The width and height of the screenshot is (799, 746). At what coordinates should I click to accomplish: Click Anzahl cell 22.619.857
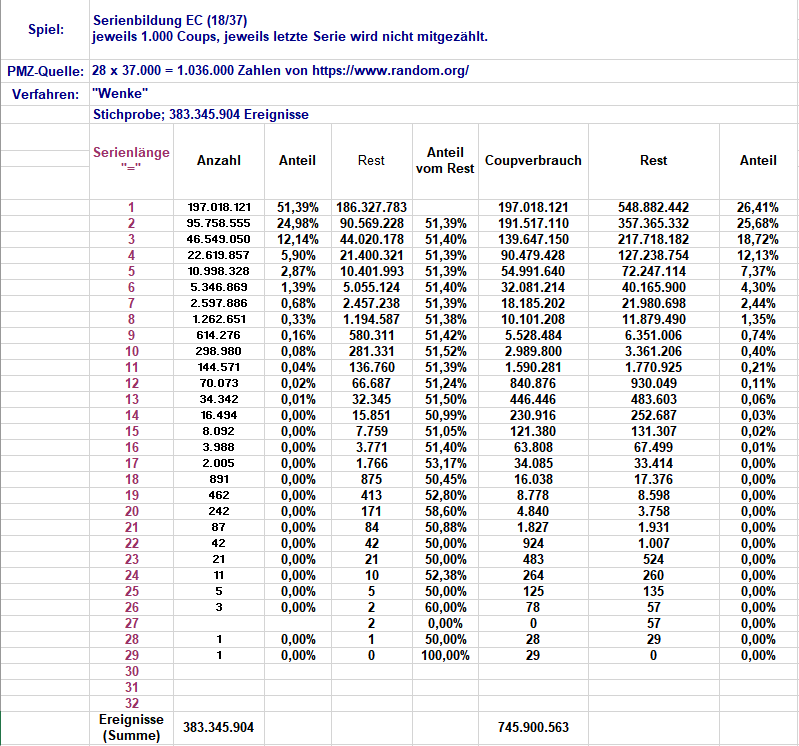point(219,255)
